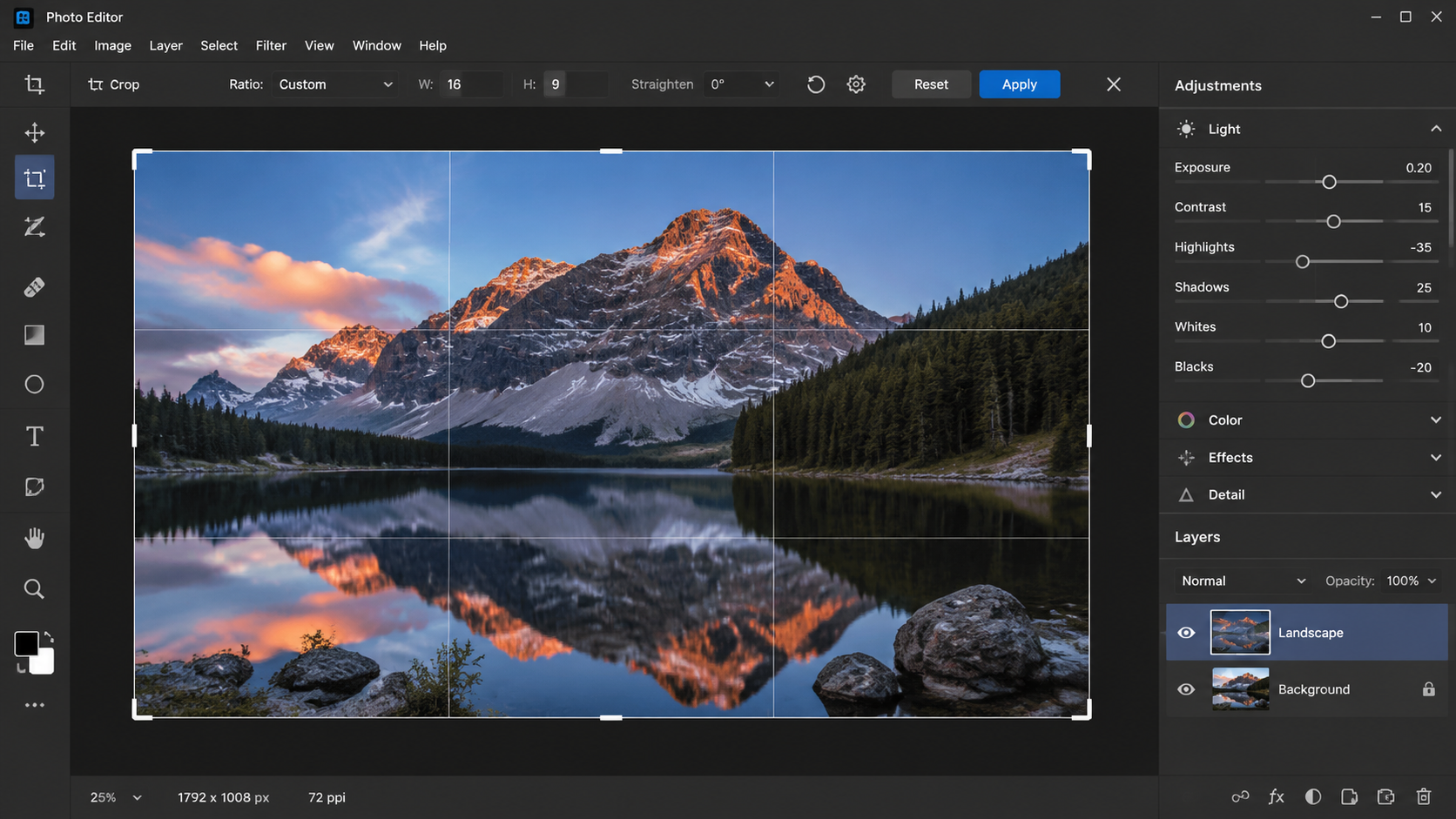This screenshot has height=819, width=1456.
Task: Choose the Straighten brush tool
Action: pyautogui.click(x=34, y=227)
